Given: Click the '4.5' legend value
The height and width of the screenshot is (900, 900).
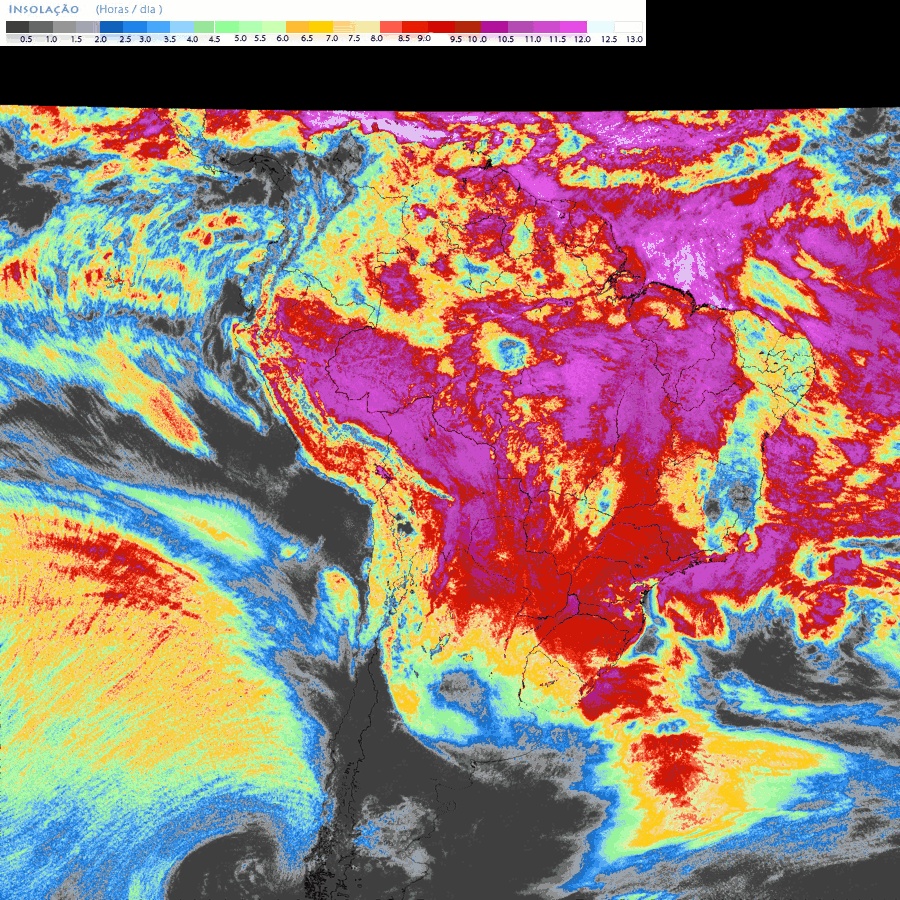Looking at the screenshot, I should coord(214,40).
